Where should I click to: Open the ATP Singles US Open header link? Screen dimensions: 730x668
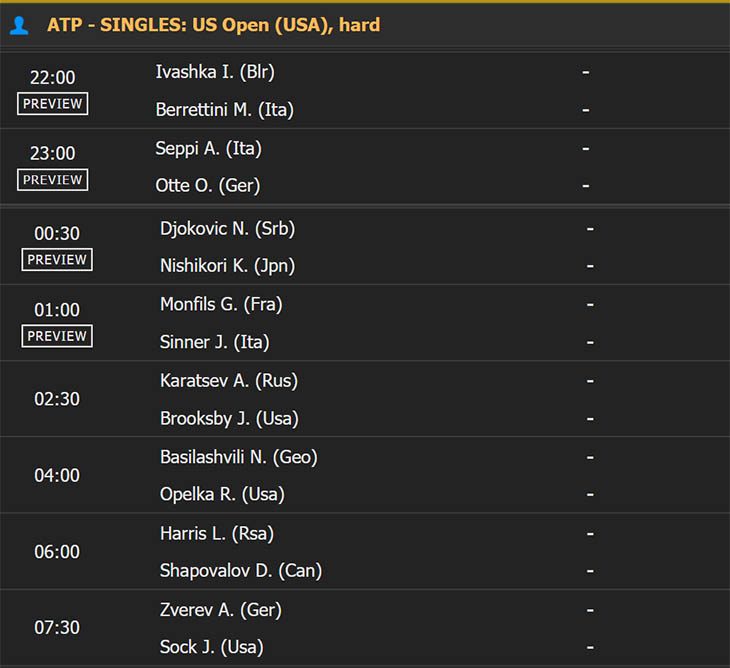click(x=214, y=25)
